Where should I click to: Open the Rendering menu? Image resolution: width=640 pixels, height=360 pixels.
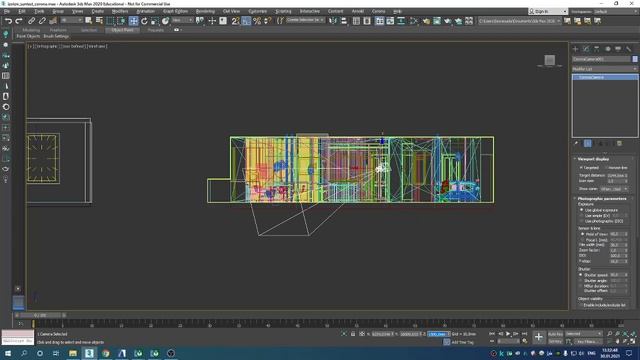click(x=205, y=11)
